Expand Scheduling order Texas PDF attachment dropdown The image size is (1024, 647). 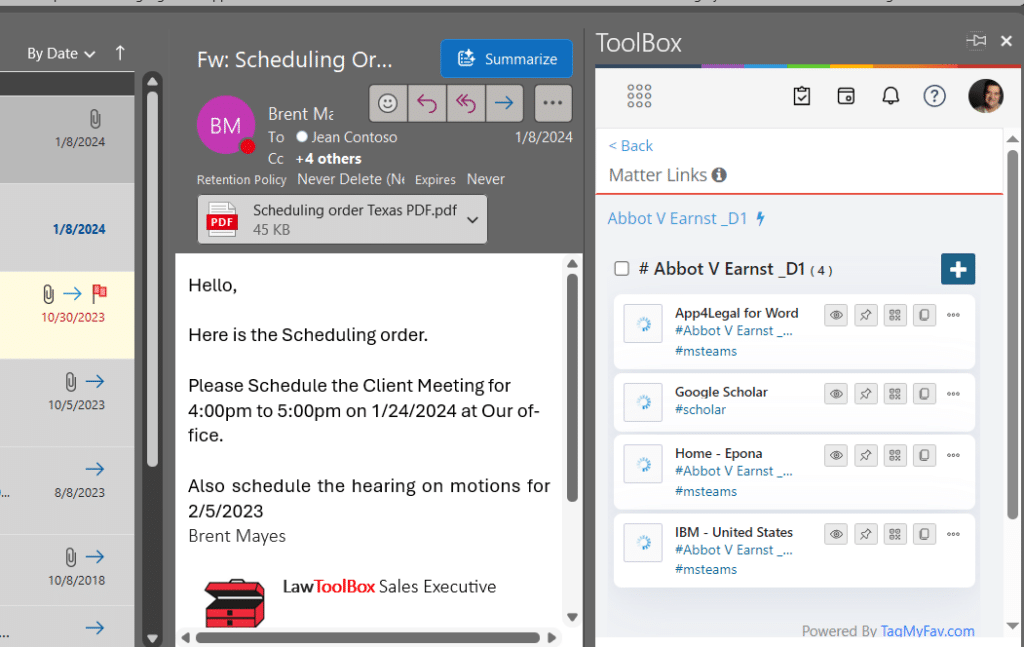473,219
